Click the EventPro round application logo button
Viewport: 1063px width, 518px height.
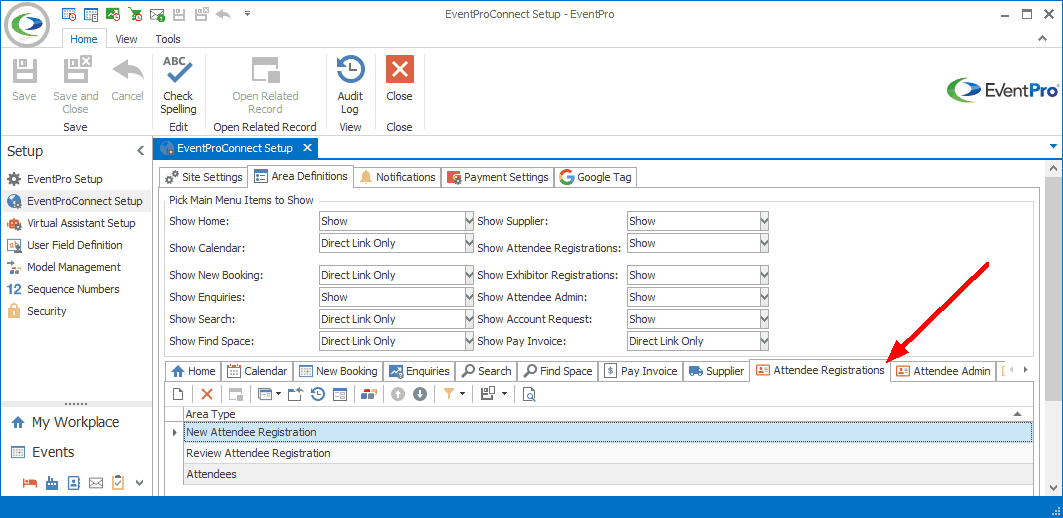point(27,25)
